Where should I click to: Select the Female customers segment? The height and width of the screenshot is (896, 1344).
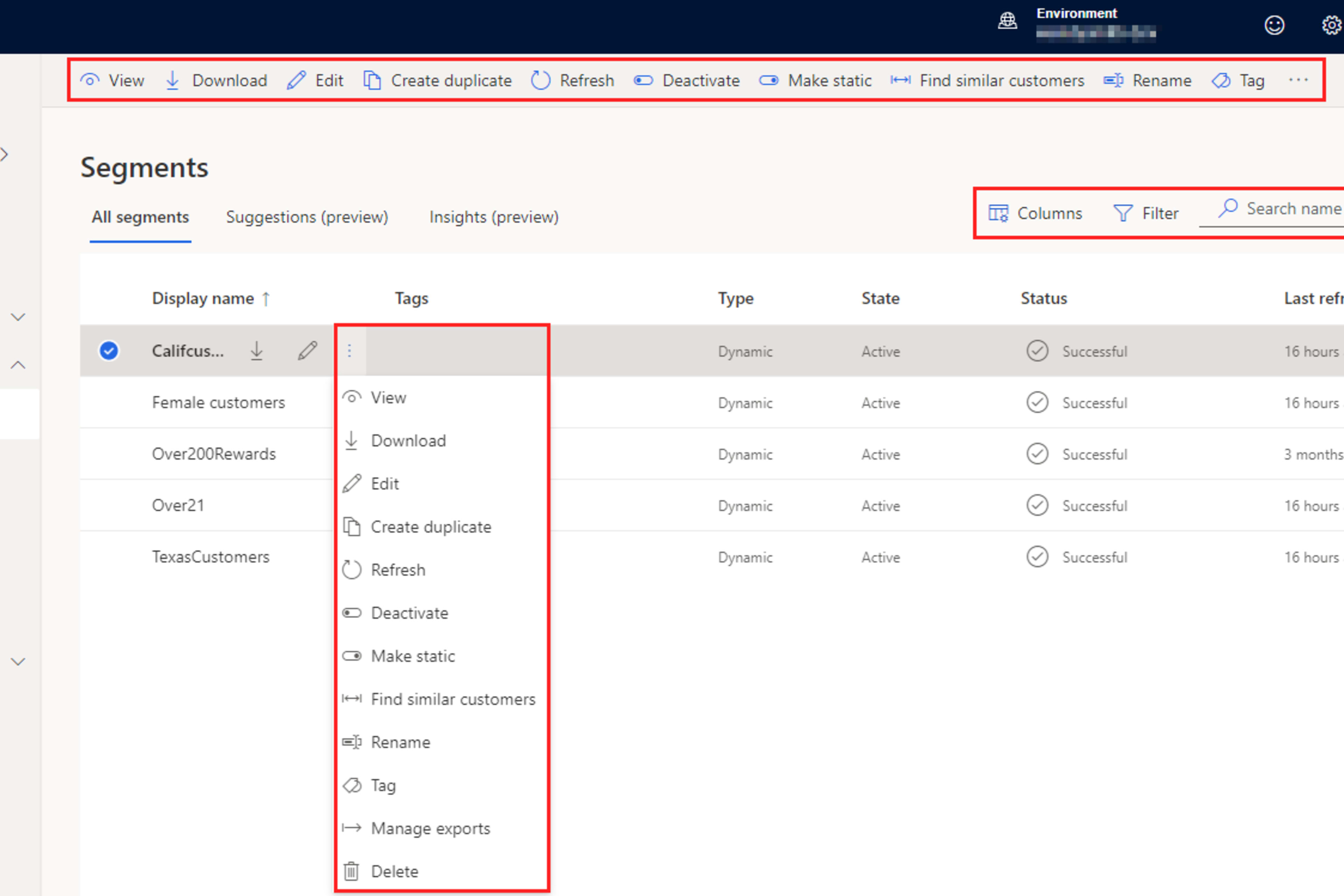(218, 402)
